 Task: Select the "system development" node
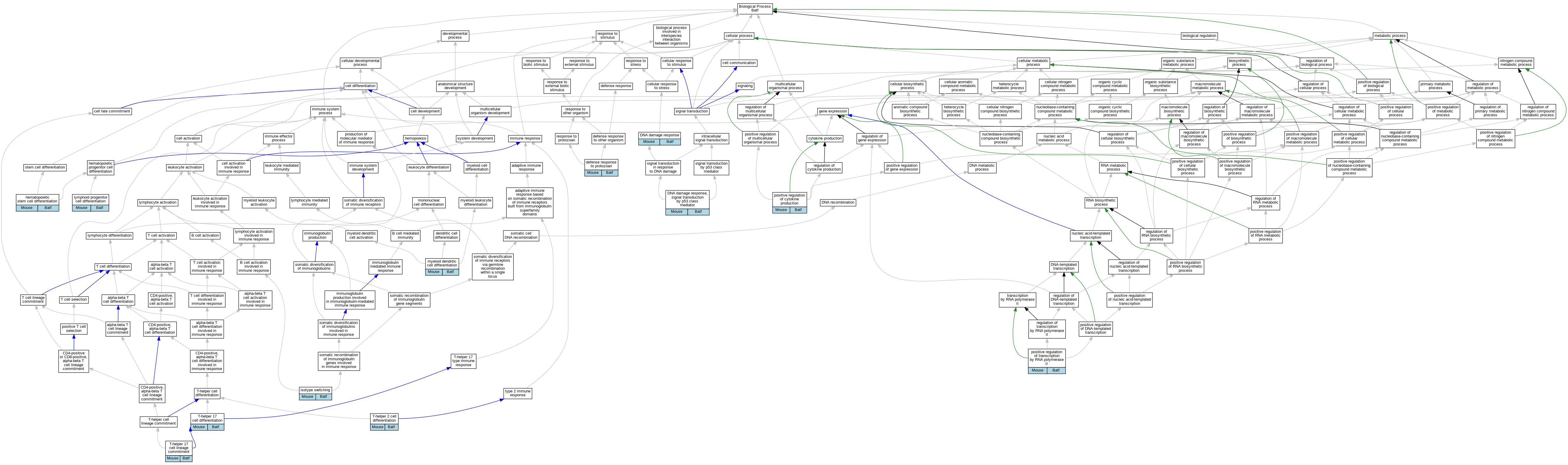pyautogui.click(x=475, y=138)
